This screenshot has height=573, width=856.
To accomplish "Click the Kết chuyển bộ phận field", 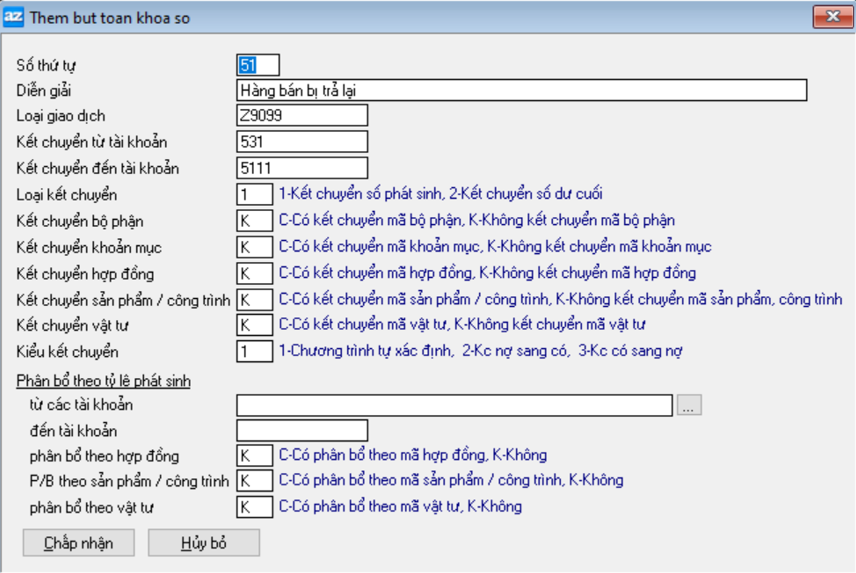I will 255,220.
